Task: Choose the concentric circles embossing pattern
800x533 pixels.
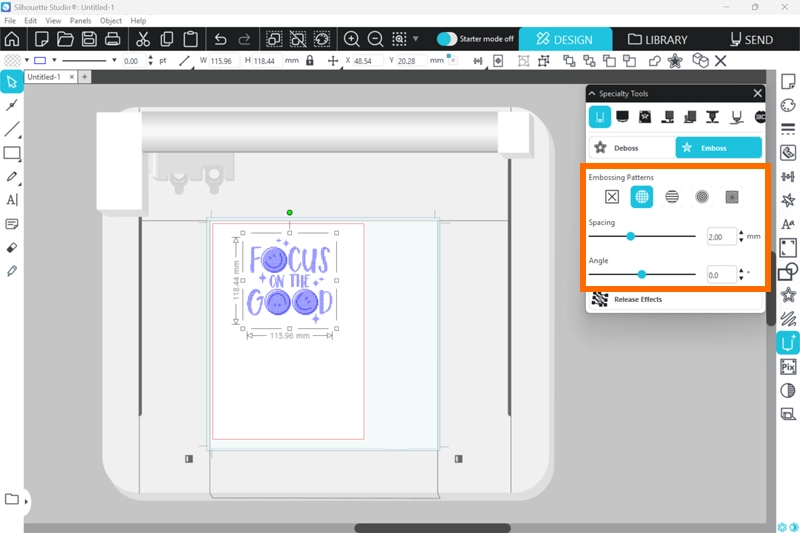Action: [702, 197]
